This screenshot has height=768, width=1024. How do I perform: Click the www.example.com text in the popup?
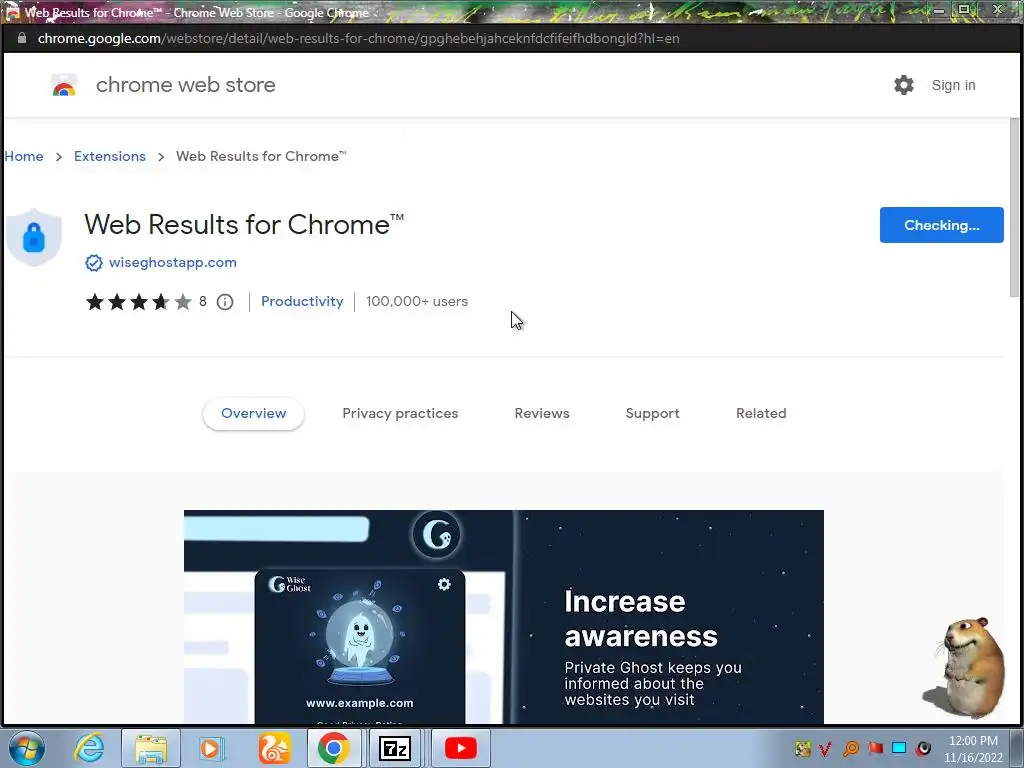pos(360,703)
